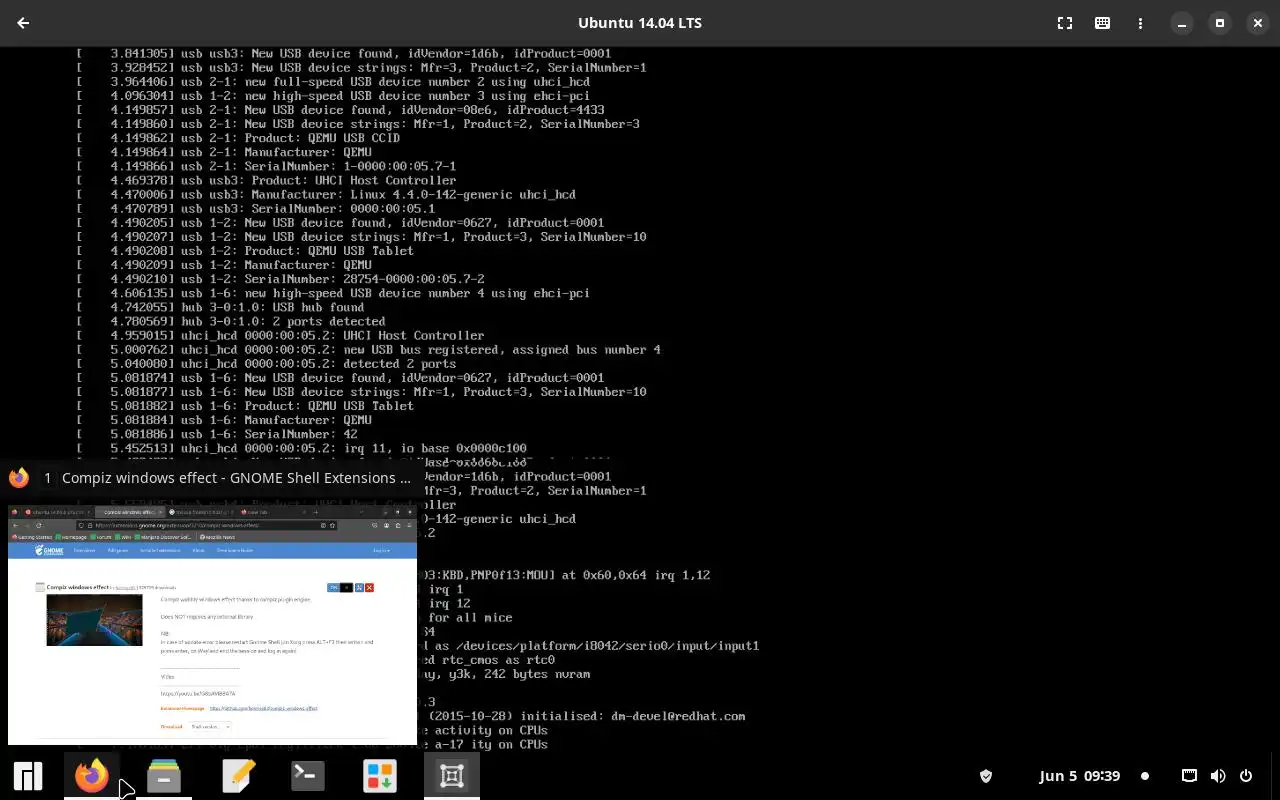Click the Firefox logo in the preview header
The width and height of the screenshot is (1280, 800).
click(x=19, y=478)
